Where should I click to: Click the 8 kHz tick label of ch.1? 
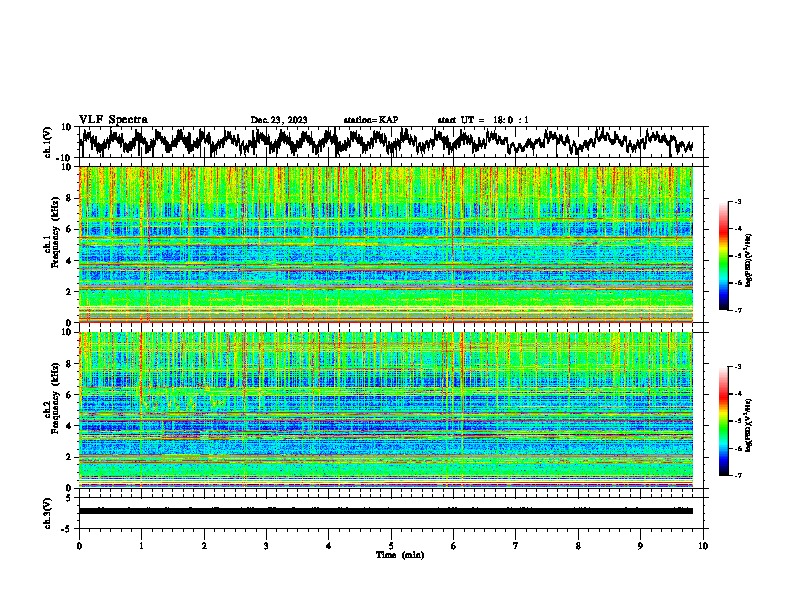[x=70, y=198]
